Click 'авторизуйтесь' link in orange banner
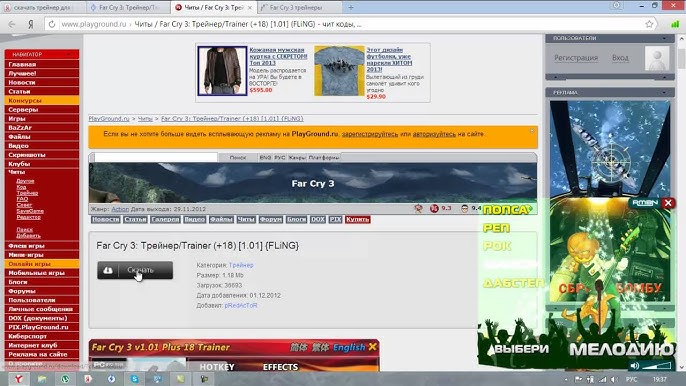Image resolution: width=686 pixels, height=386 pixels. coord(434,134)
